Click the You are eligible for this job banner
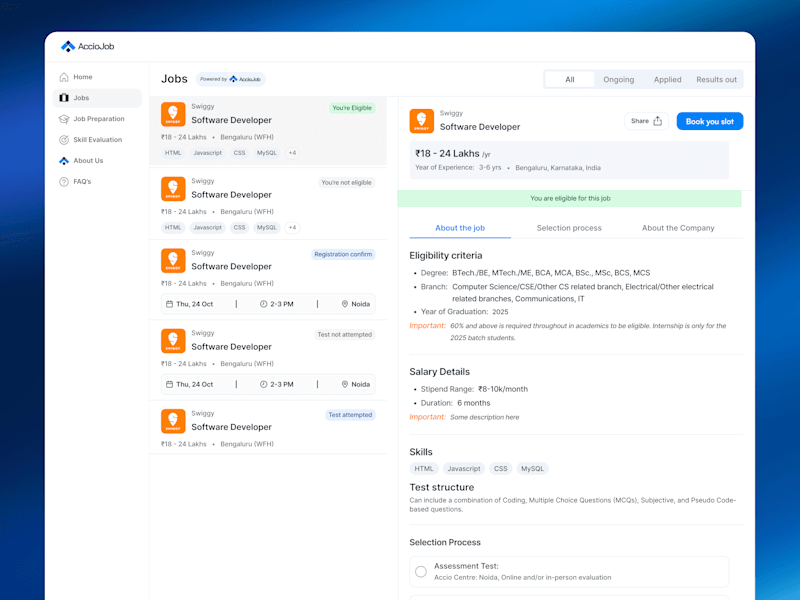 pyautogui.click(x=569, y=198)
